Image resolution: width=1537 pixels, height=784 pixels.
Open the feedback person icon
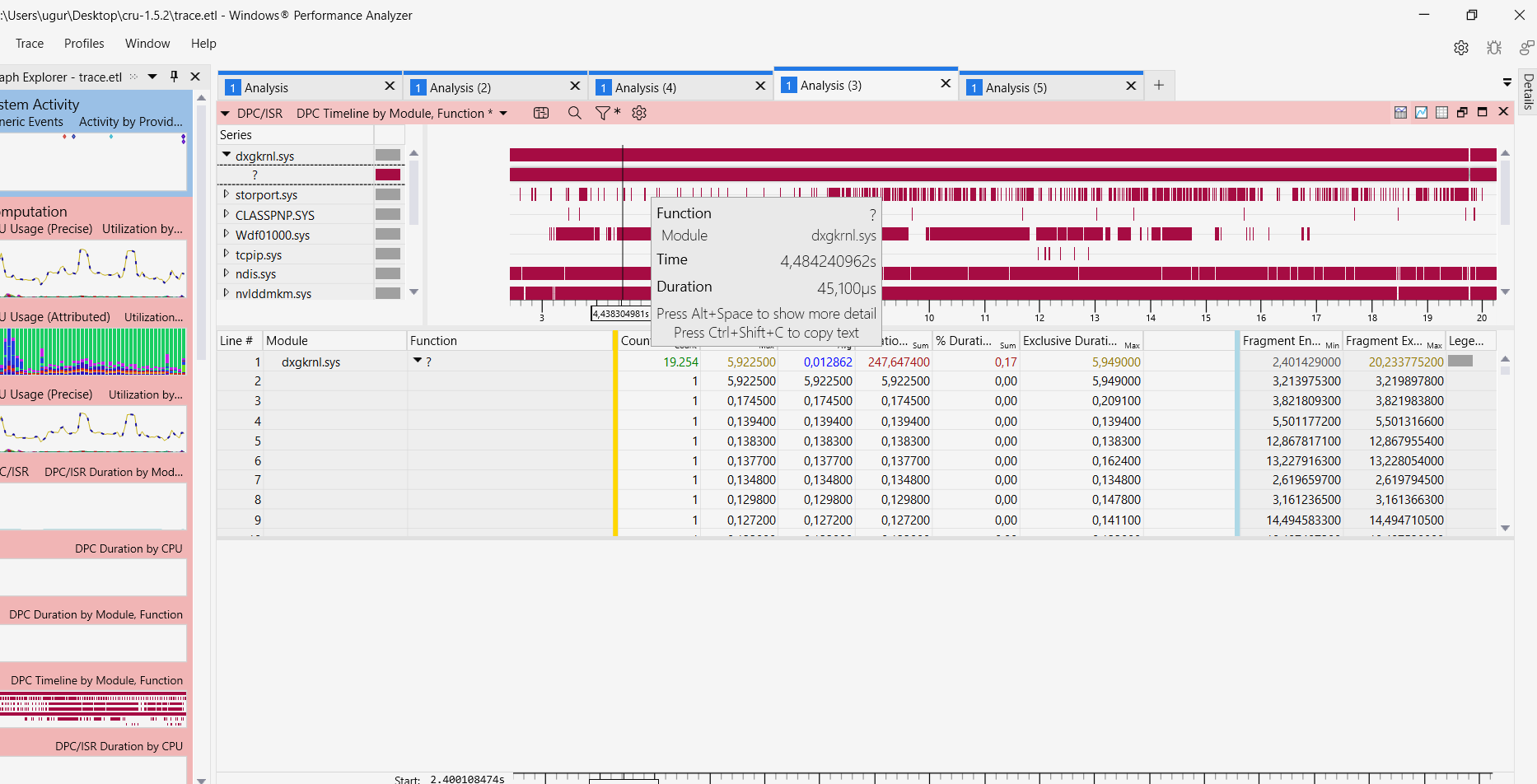click(1526, 48)
